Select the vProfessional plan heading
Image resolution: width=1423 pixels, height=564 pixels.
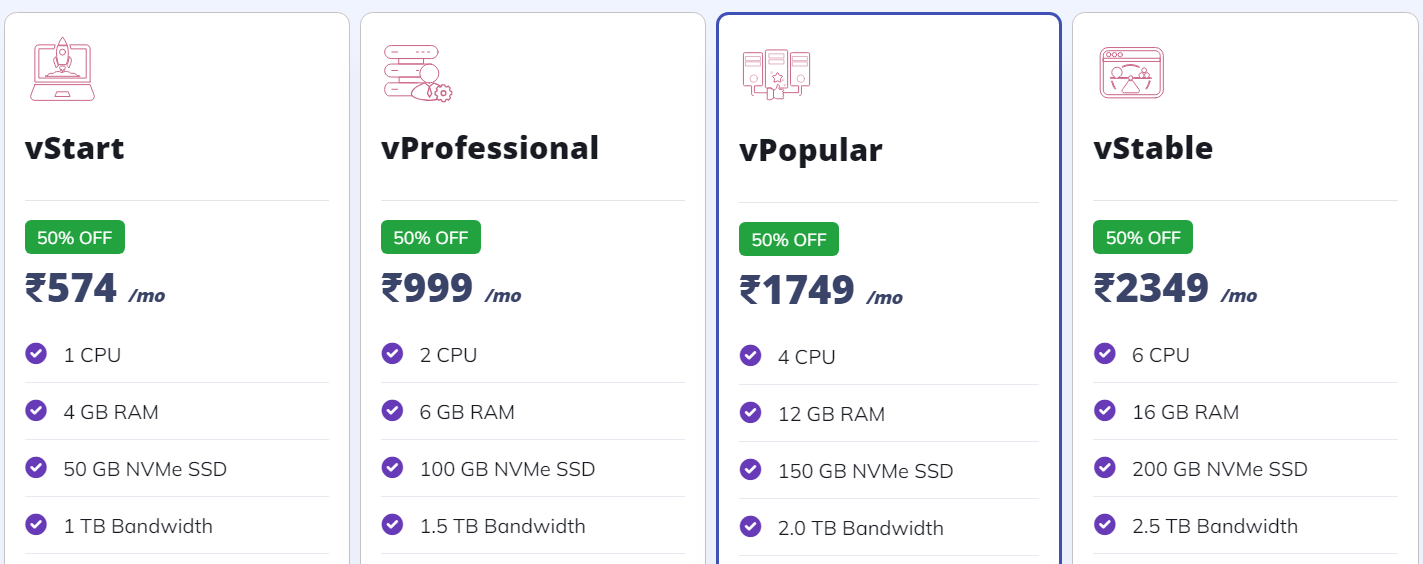(490, 148)
